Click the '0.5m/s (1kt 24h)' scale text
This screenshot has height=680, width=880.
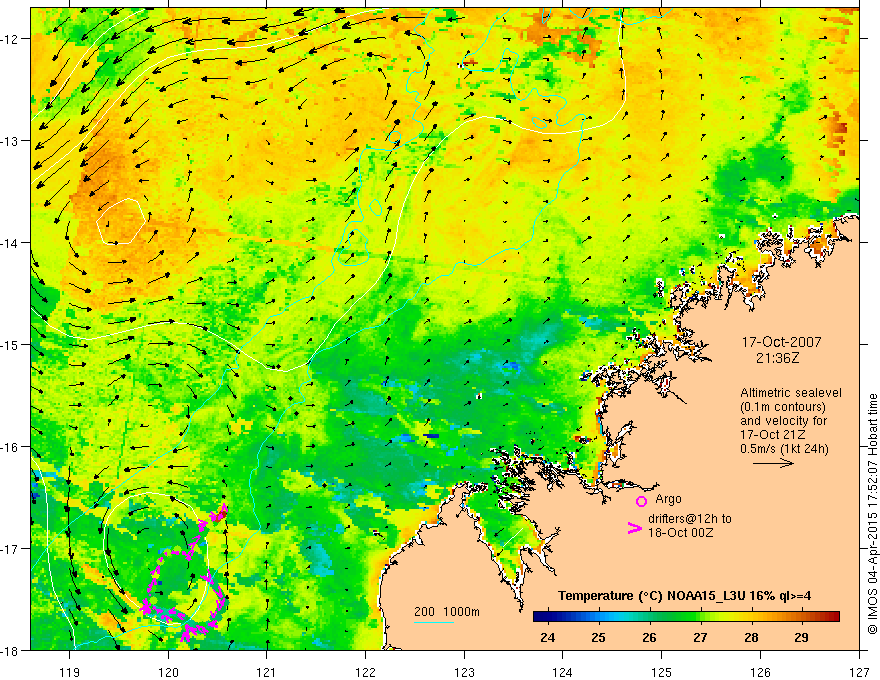[784, 449]
